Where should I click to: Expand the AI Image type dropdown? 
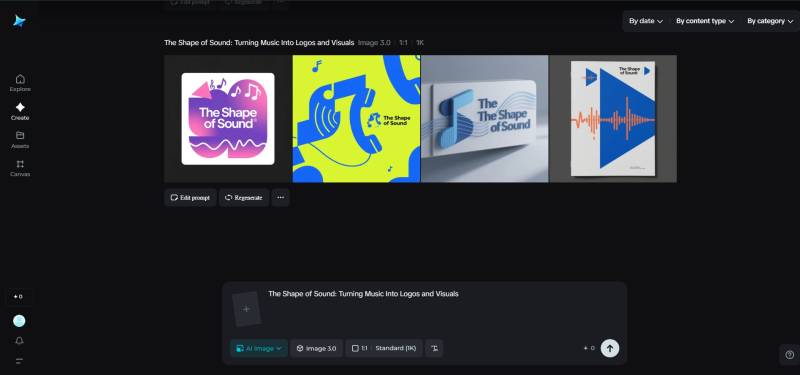(259, 348)
